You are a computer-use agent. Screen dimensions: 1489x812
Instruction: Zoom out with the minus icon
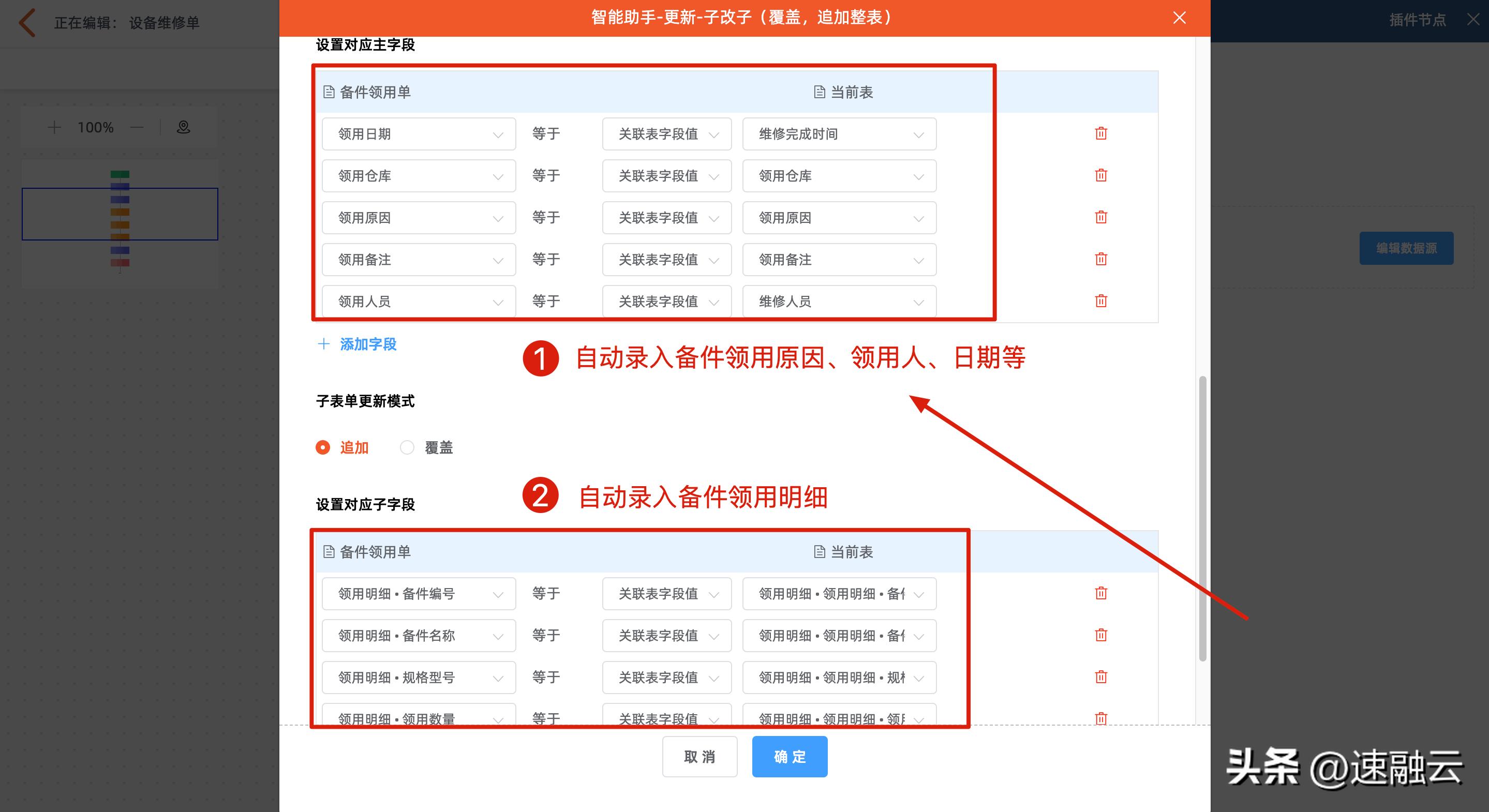click(137, 127)
